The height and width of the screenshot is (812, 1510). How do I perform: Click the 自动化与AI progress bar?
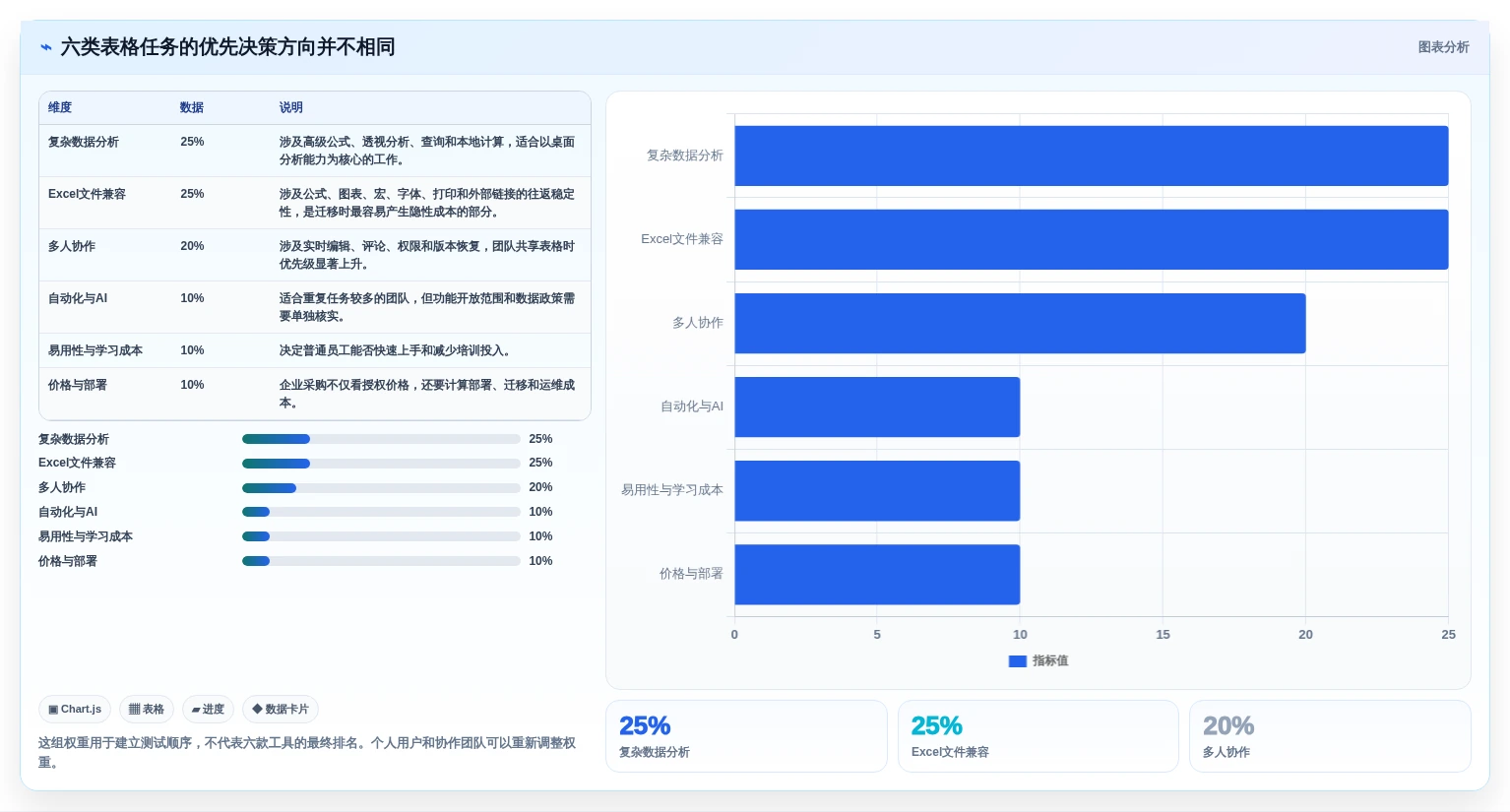(381, 512)
